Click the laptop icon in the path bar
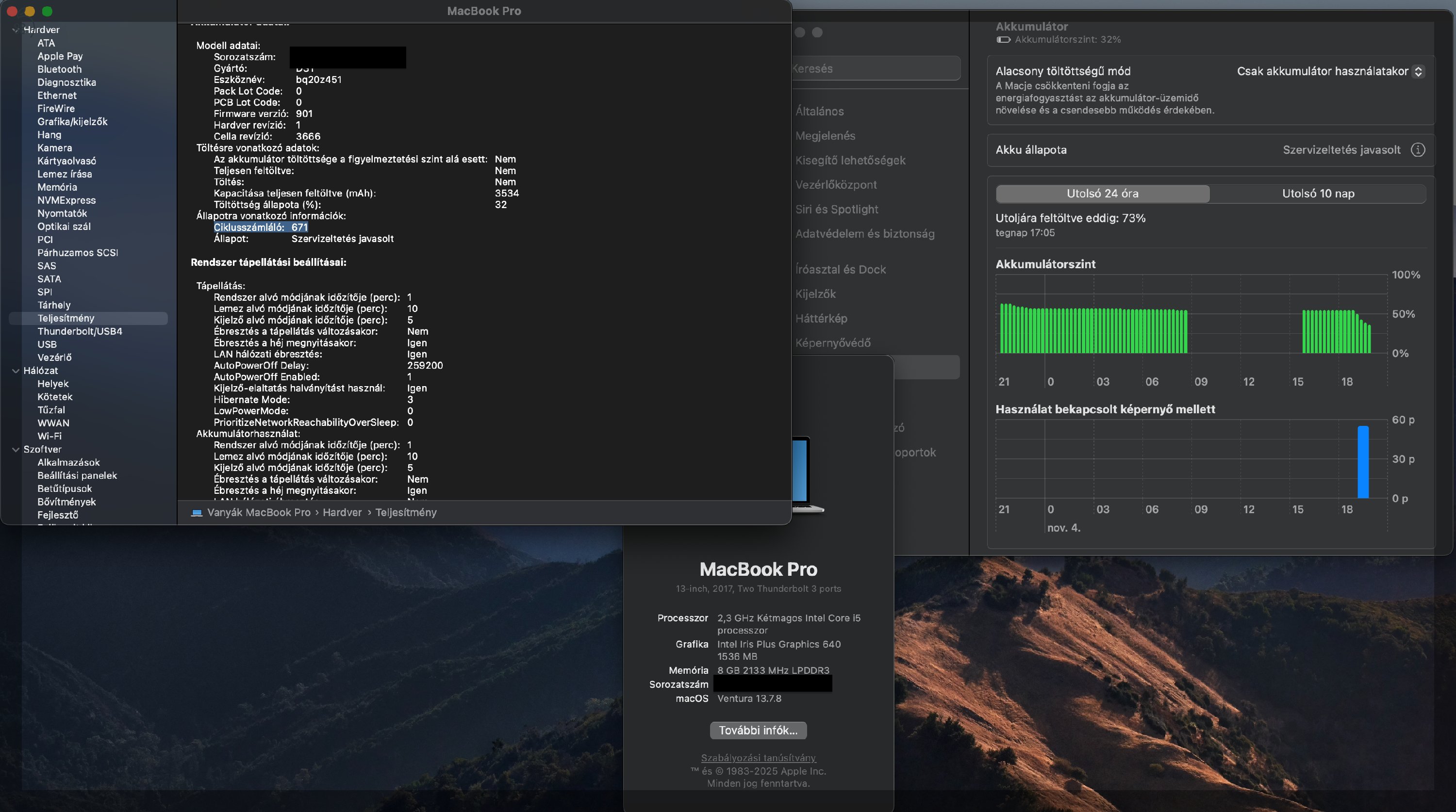 click(x=196, y=513)
